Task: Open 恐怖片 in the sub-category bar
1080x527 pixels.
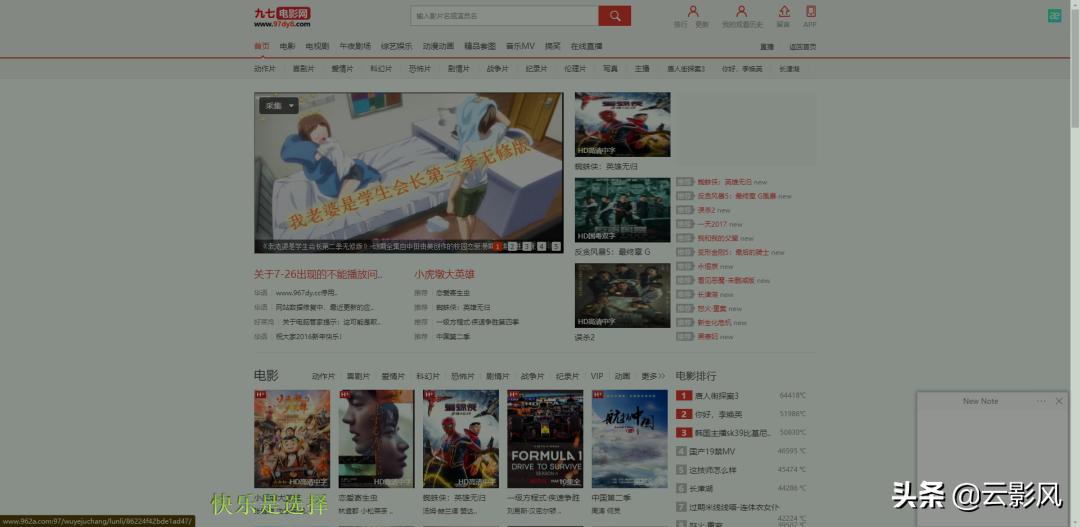Action: click(x=419, y=69)
